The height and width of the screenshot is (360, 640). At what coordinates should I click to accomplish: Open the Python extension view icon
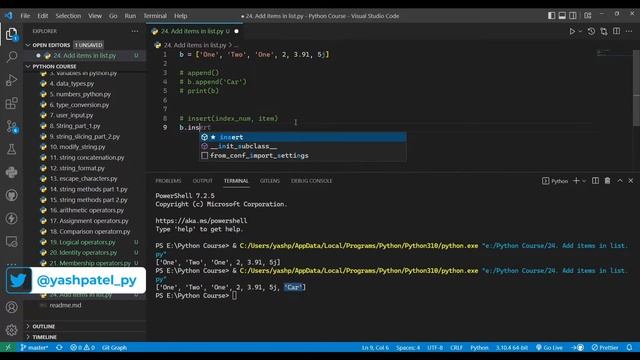[11, 172]
